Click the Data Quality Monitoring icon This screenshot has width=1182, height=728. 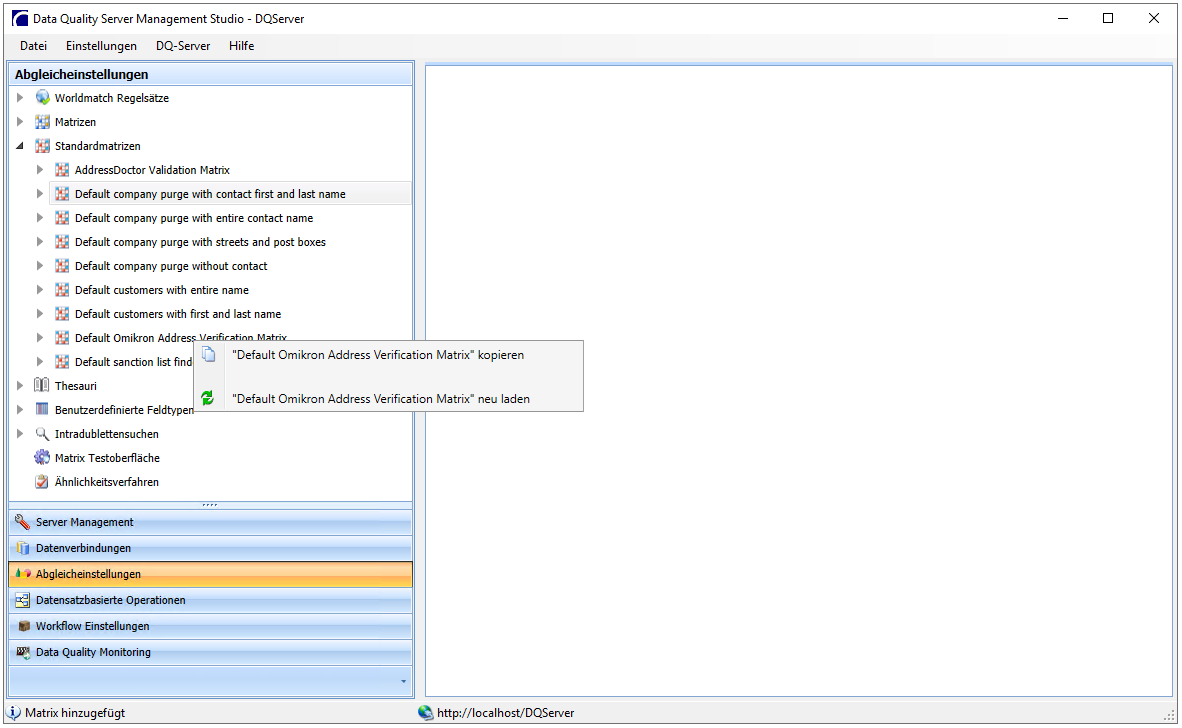tap(23, 652)
